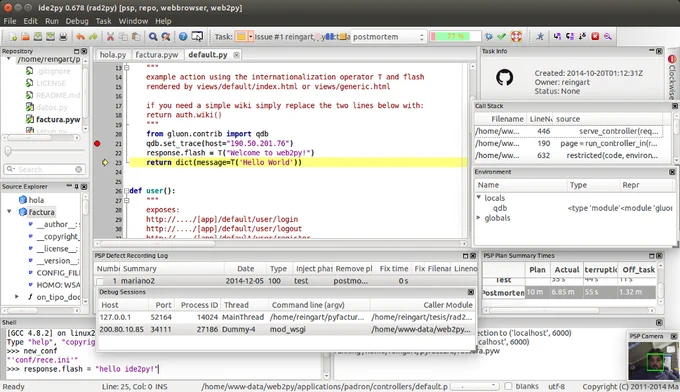Click the Paste clipboard icon
This screenshot has height=392, width=680.
[136, 37]
